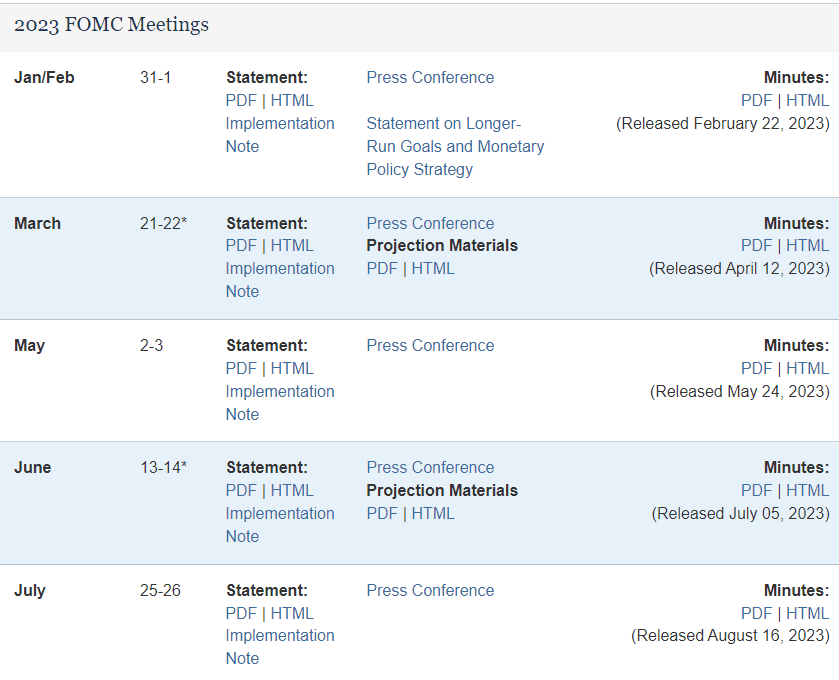Image resolution: width=839 pixels, height=680 pixels.
Task: Open March minutes HTML link
Action: point(807,246)
